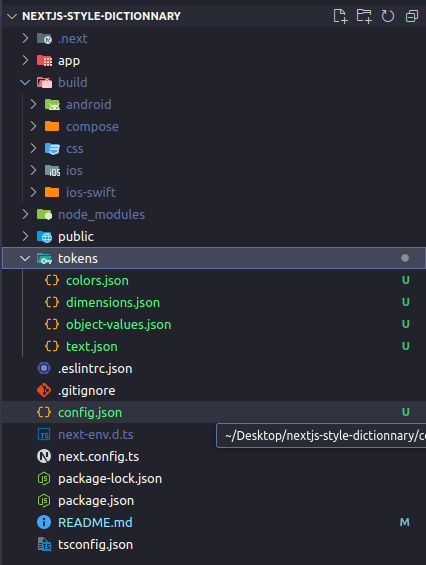Collapse the tokens folder chevron
Screen dimensions: 426x565
(25, 258)
